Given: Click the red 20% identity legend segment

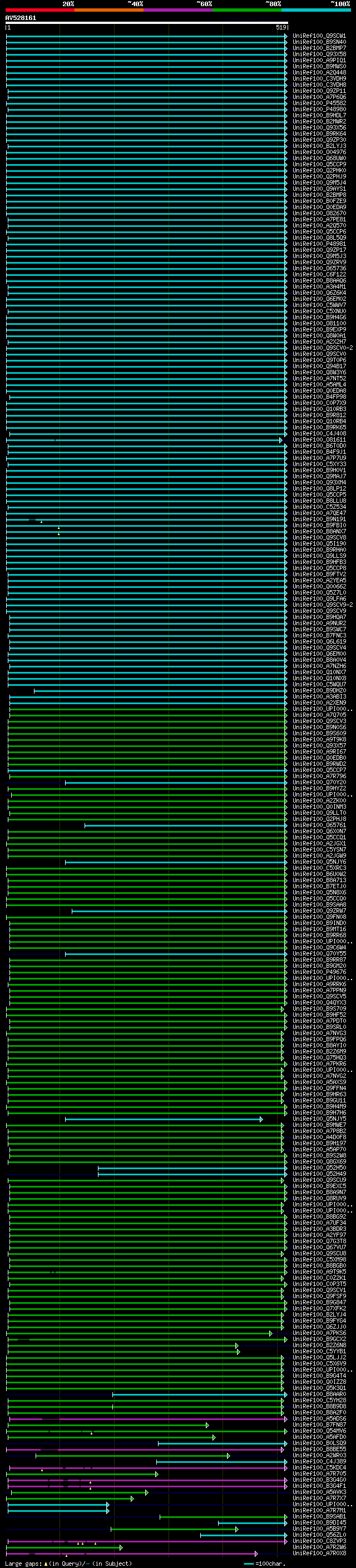Looking at the screenshot, I should coord(39,11).
